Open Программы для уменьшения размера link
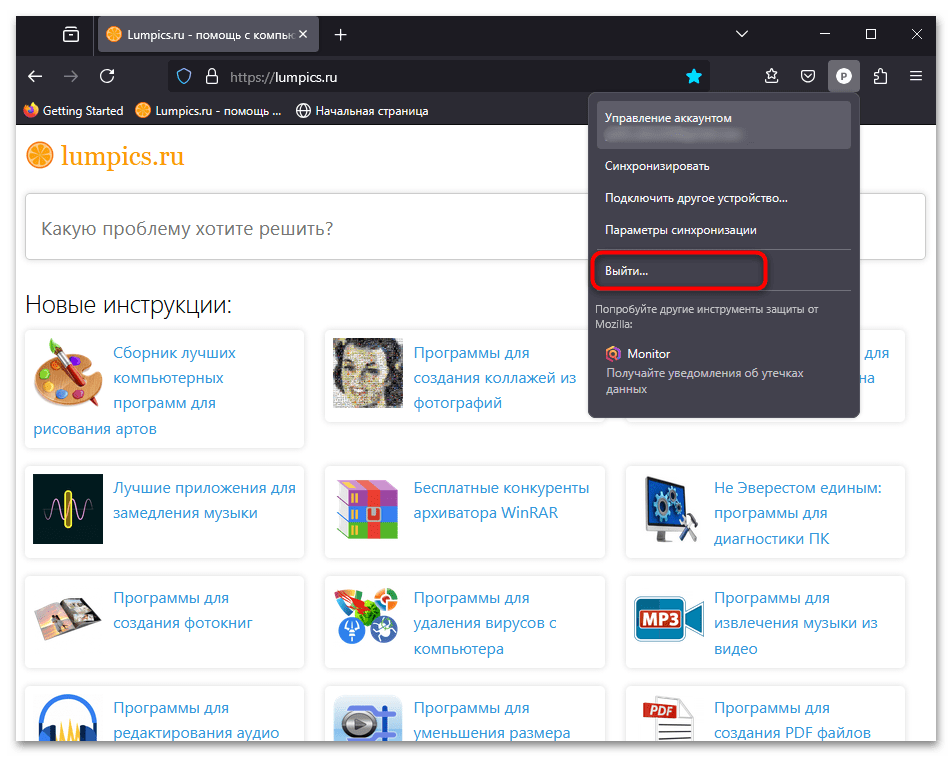952x757 pixels. pos(492,721)
